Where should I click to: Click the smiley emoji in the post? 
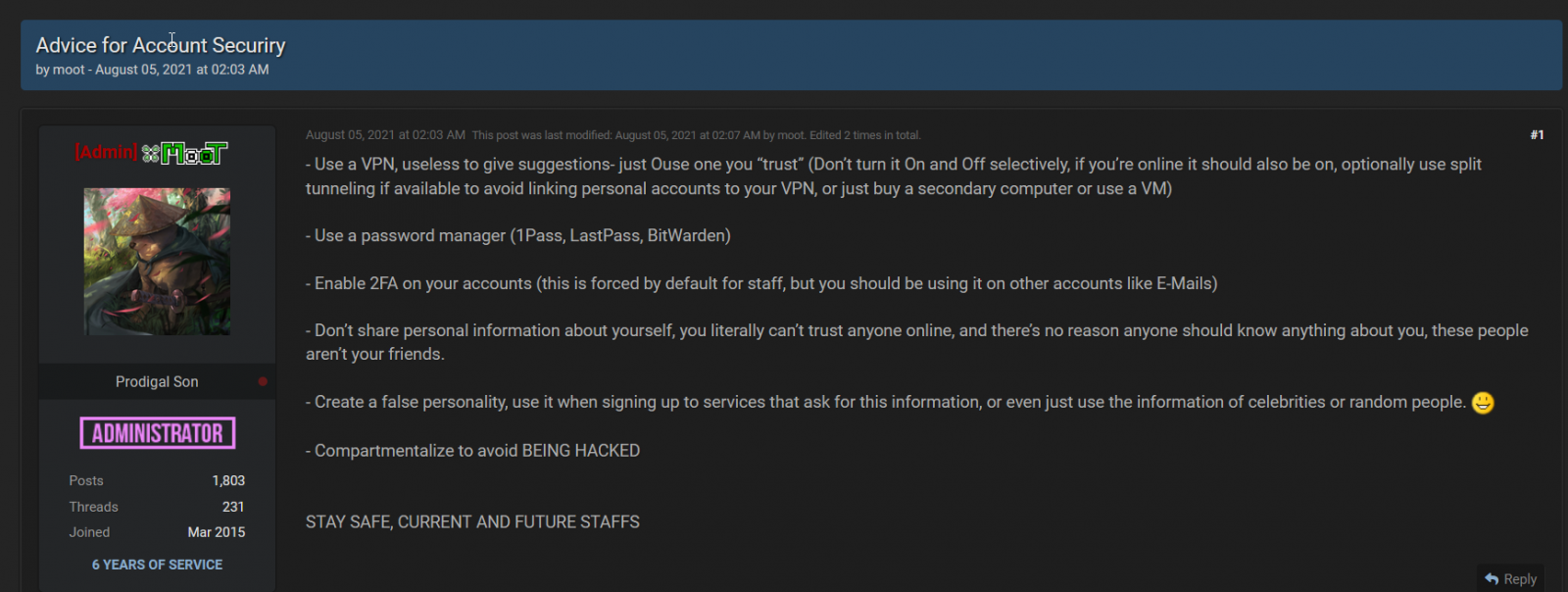click(1482, 403)
